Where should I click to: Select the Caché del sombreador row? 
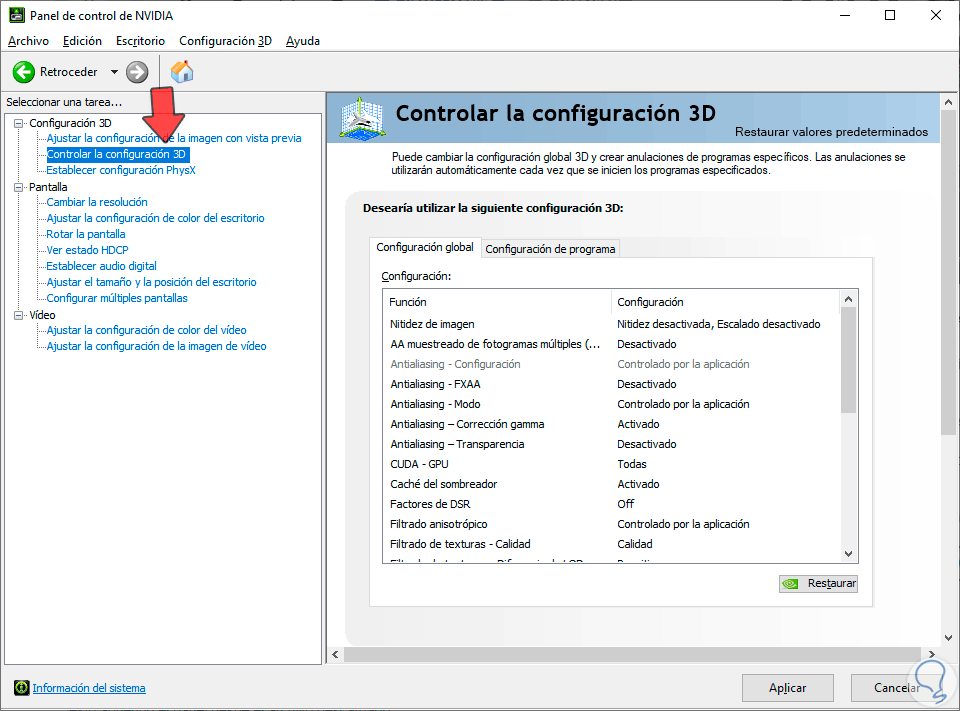click(612, 484)
